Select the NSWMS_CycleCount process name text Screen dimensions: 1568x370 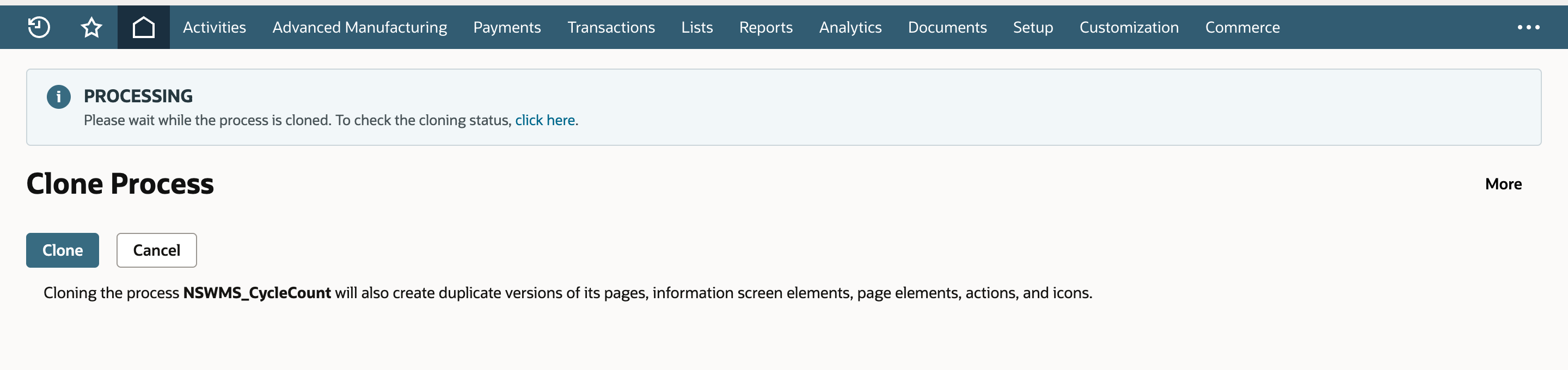click(x=257, y=293)
